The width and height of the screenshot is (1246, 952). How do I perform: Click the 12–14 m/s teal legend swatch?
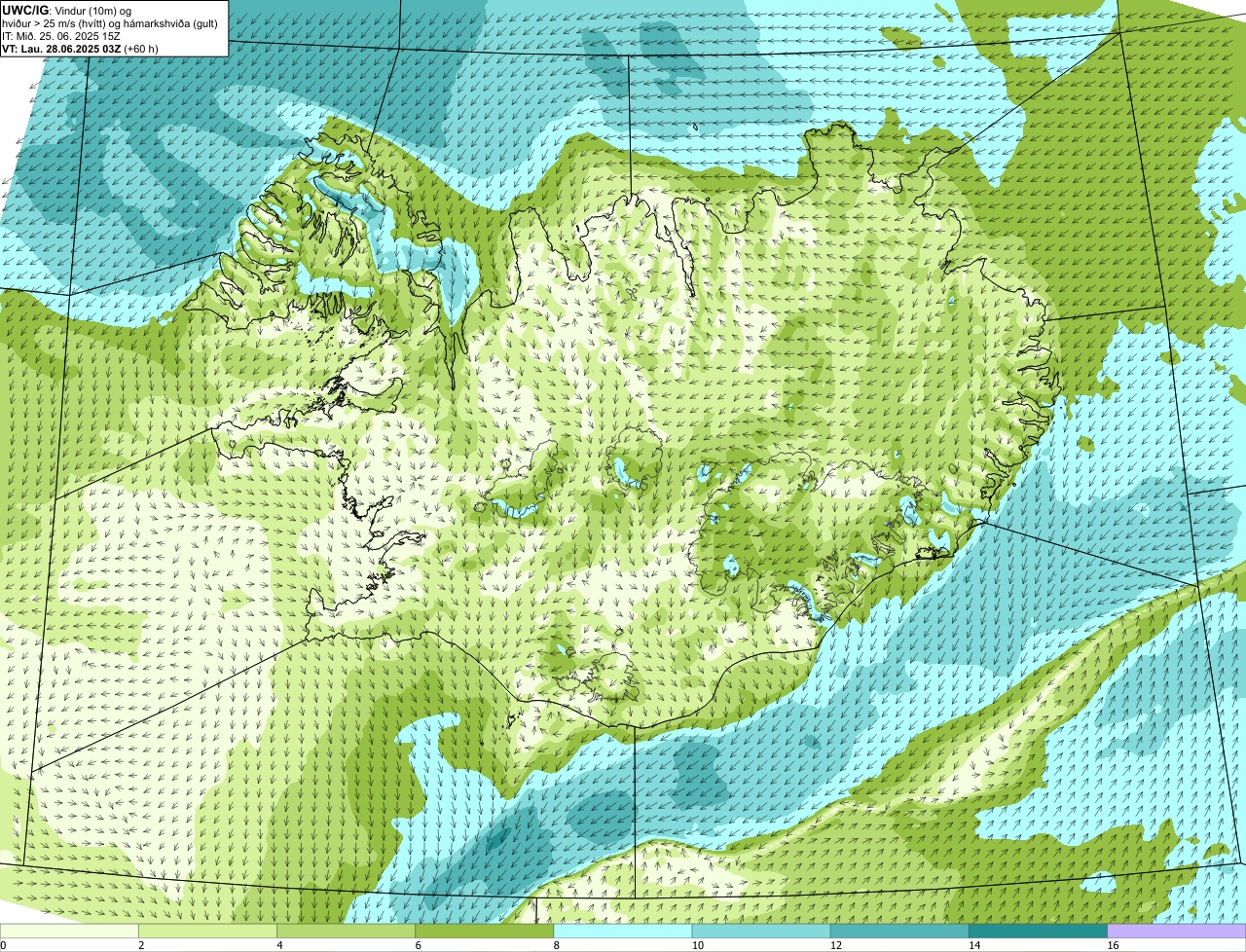tap(899, 932)
